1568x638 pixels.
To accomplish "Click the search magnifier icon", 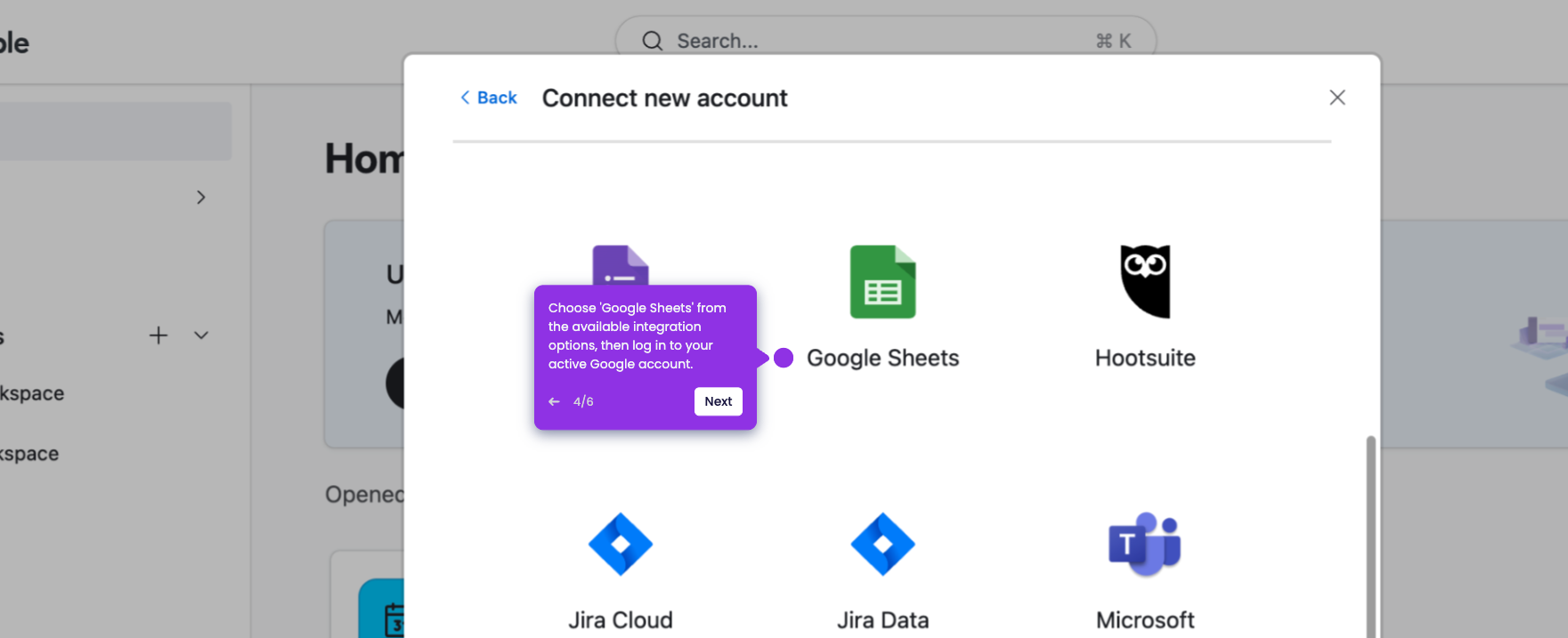I will [x=653, y=41].
